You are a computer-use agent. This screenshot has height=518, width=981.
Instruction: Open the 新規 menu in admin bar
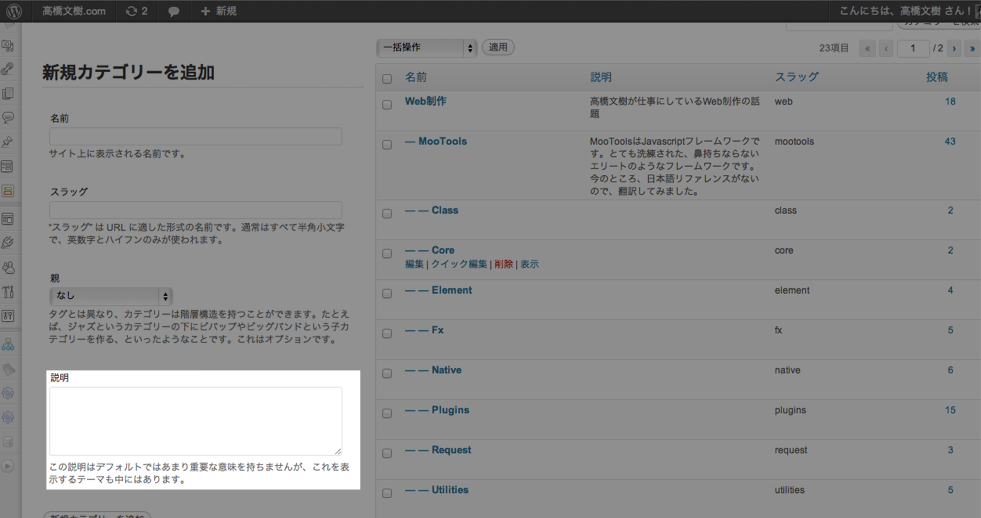pyautogui.click(x=218, y=11)
